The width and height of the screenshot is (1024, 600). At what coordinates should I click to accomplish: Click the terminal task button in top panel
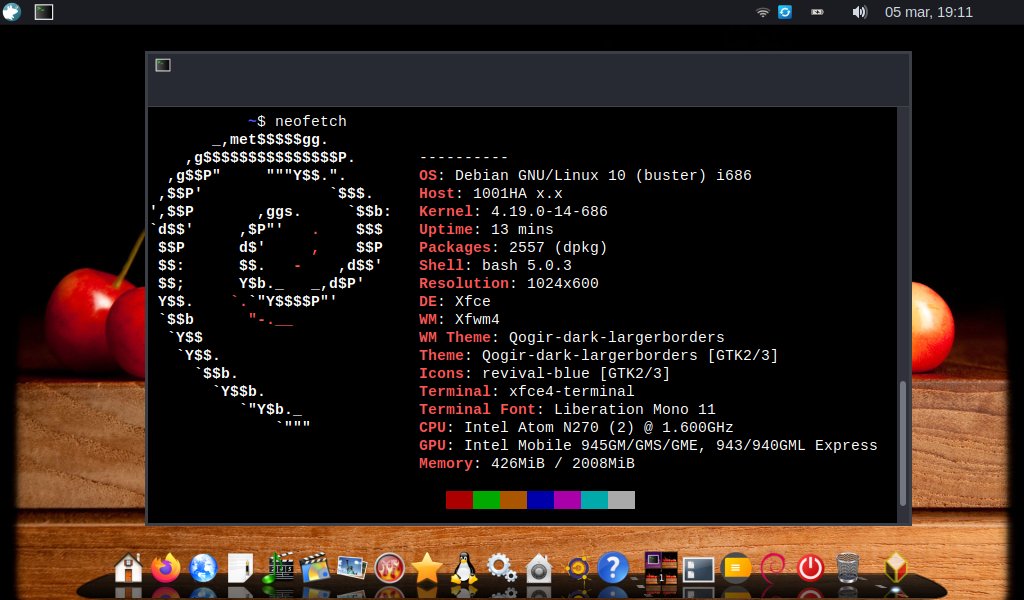(44, 12)
